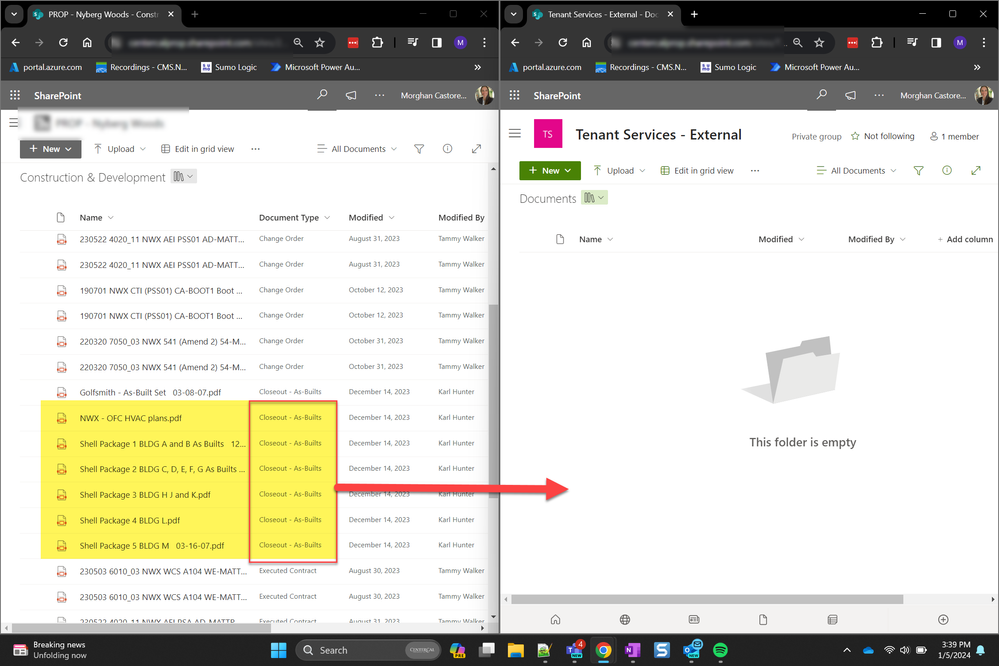Image resolution: width=999 pixels, height=666 pixels.
Task: Click Edit in grid view in left library
Action: pyautogui.click(x=198, y=148)
